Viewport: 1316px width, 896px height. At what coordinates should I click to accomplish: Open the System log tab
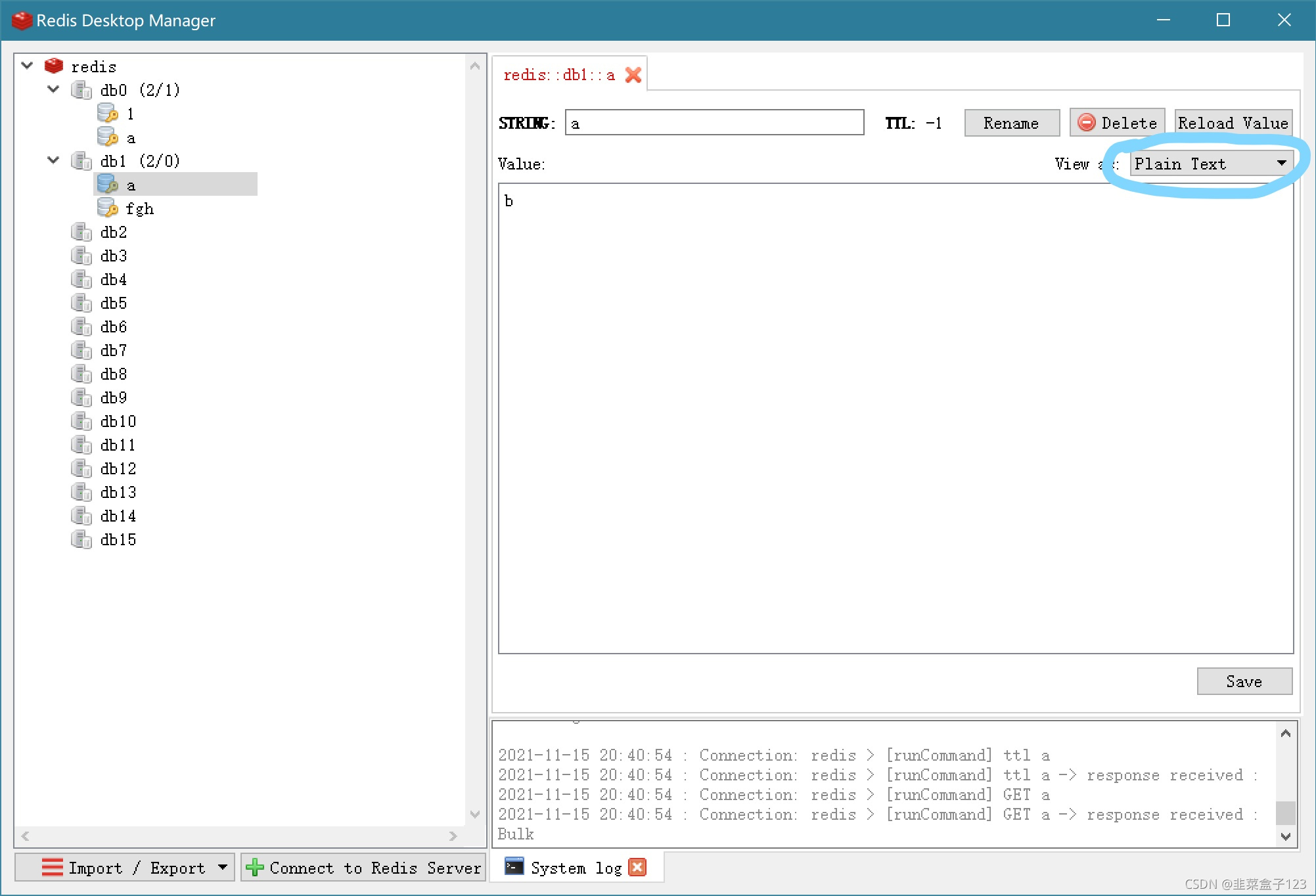point(576,868)
